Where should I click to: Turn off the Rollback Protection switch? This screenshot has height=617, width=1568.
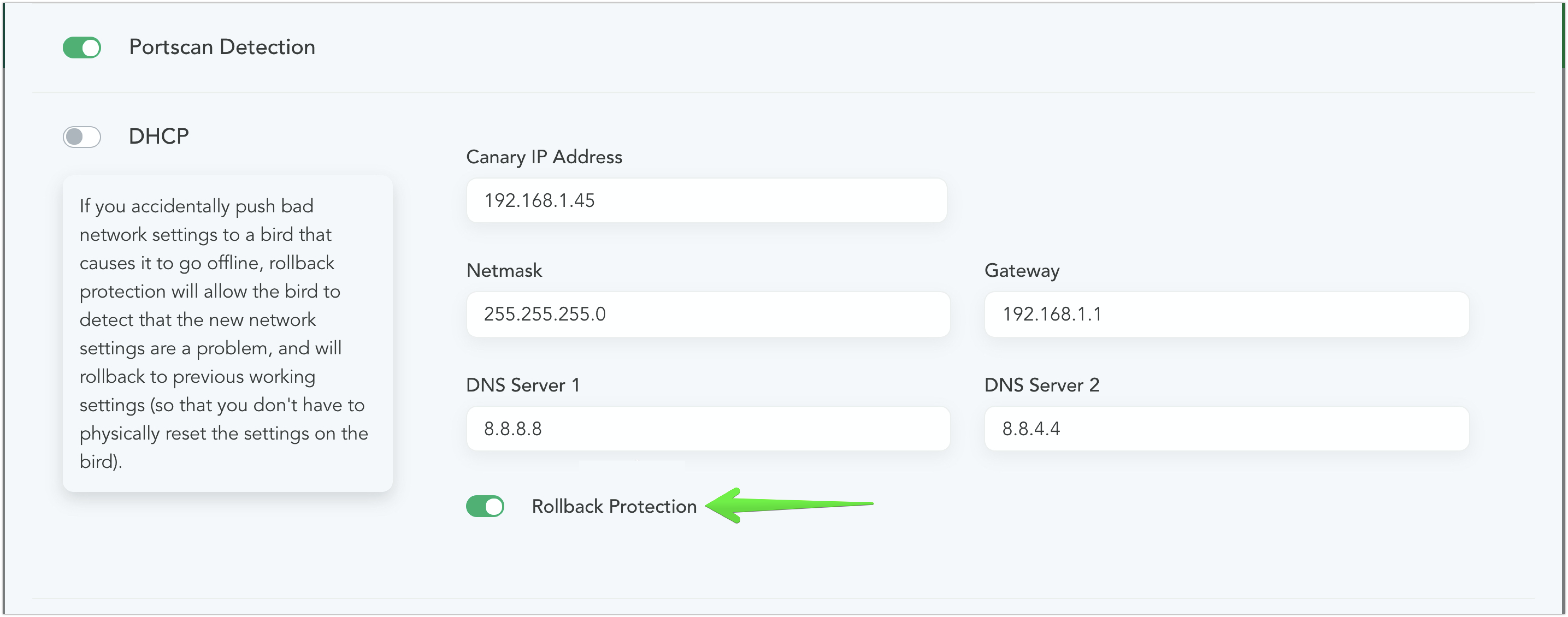[485, 506]
